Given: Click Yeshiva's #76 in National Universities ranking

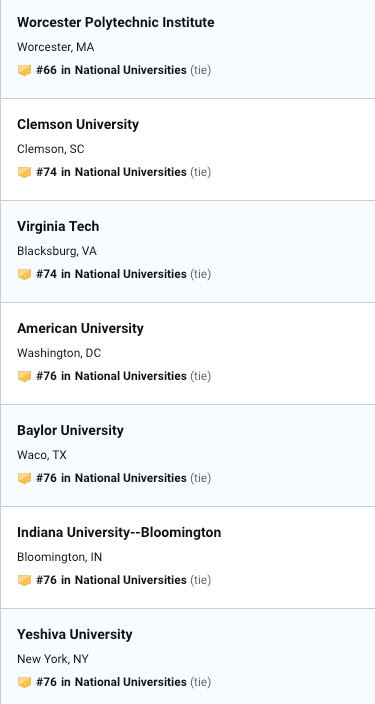Looking at the screenshot, I should point(111,682).
